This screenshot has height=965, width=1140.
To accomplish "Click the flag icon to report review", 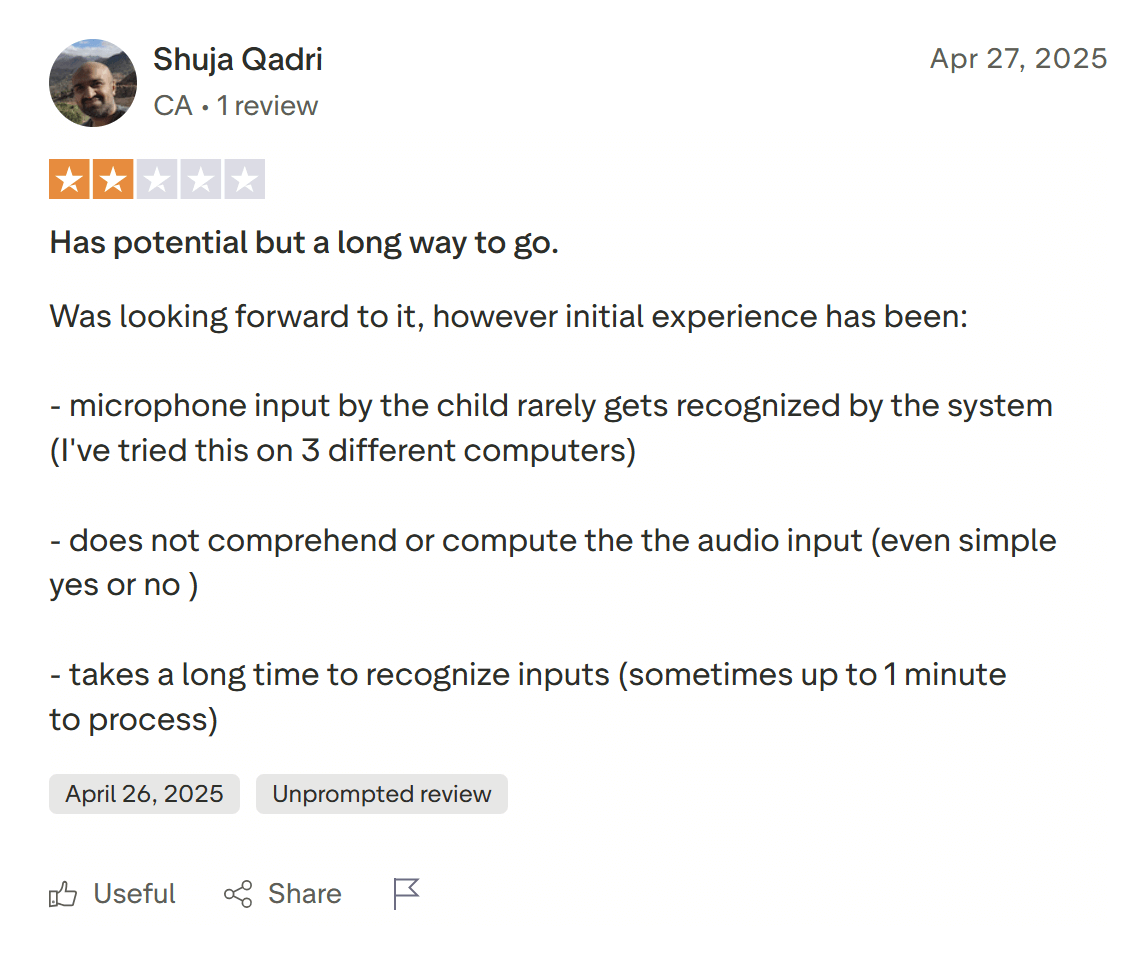I will click(x=405, y=893).
